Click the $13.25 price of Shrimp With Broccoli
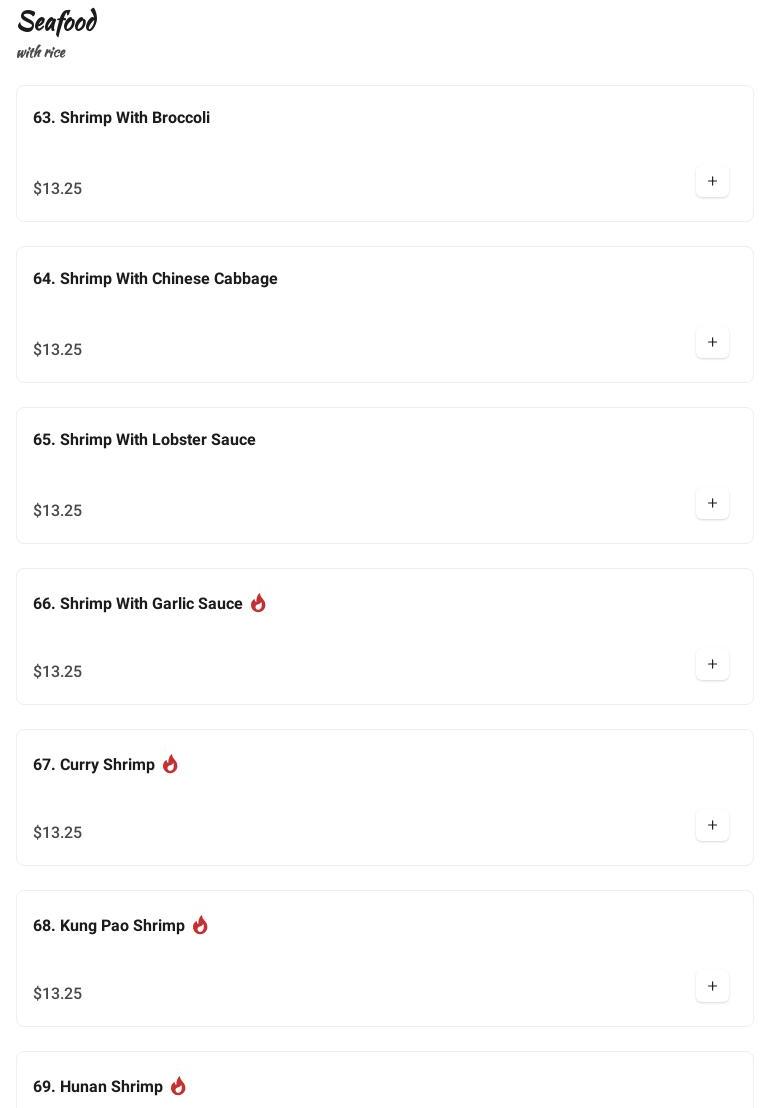 click(58, 189)
